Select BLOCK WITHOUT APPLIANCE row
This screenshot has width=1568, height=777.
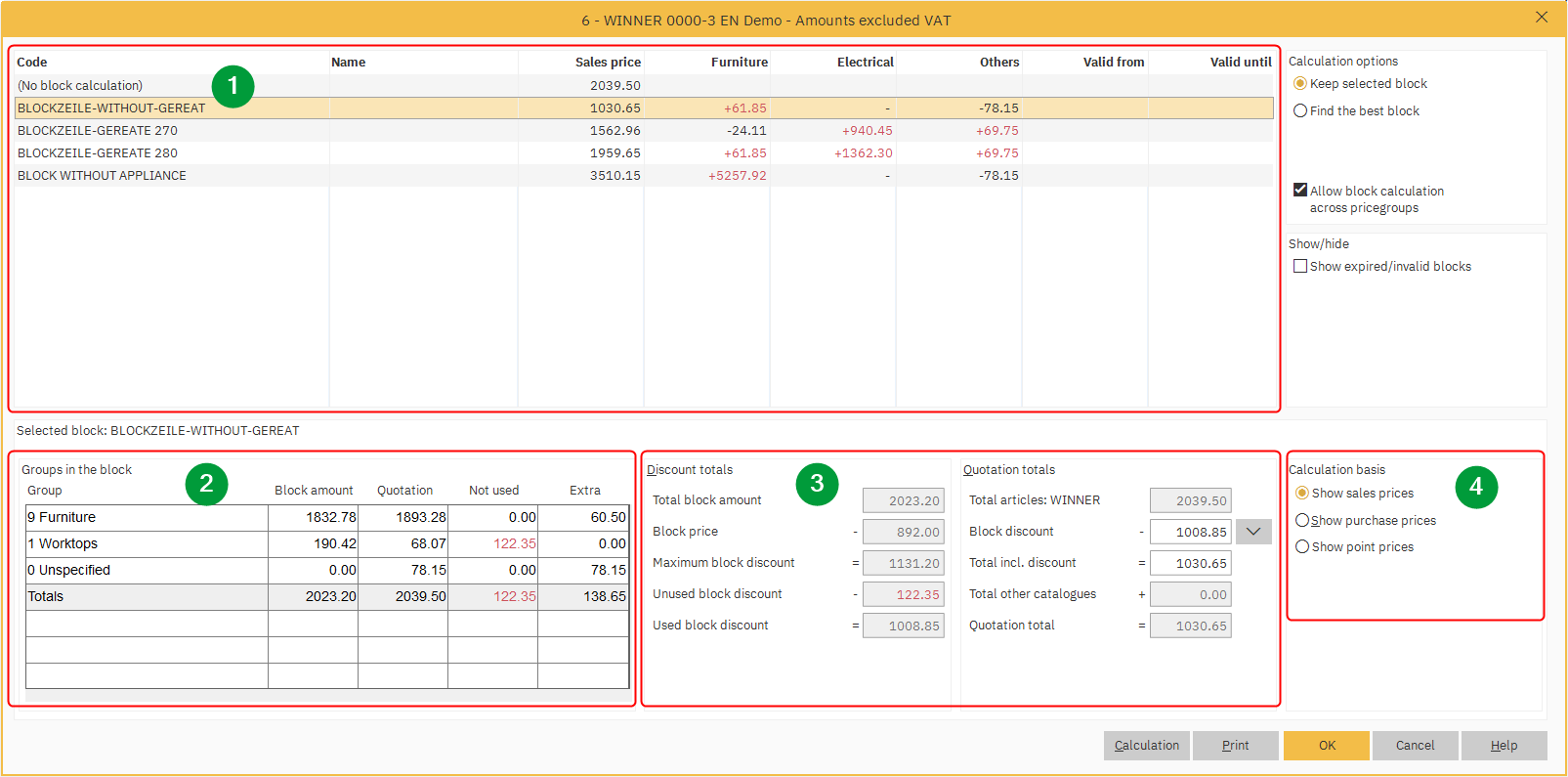click(102, 176)
